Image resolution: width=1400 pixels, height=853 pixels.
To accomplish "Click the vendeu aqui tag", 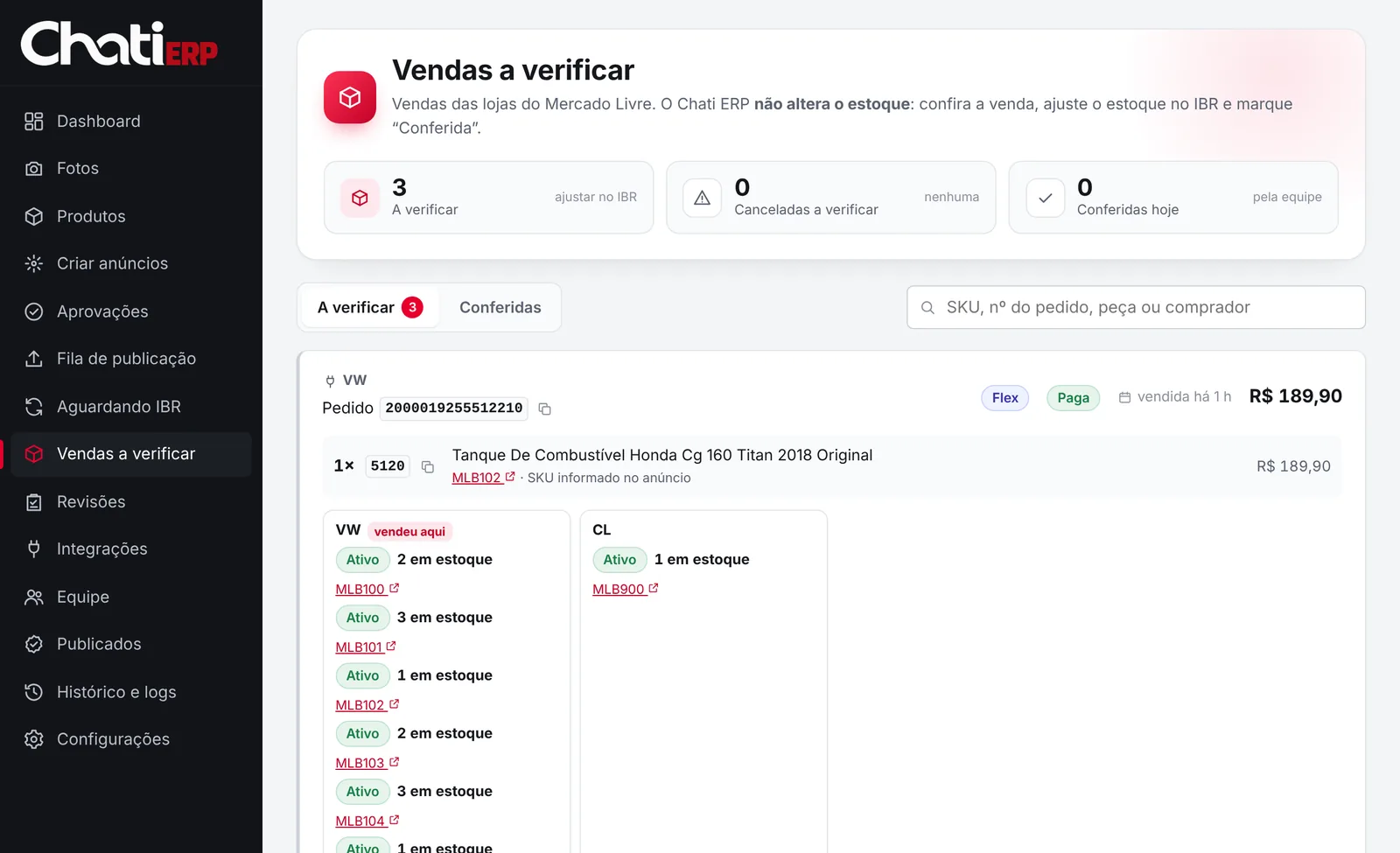I will (x=409, y=531).
